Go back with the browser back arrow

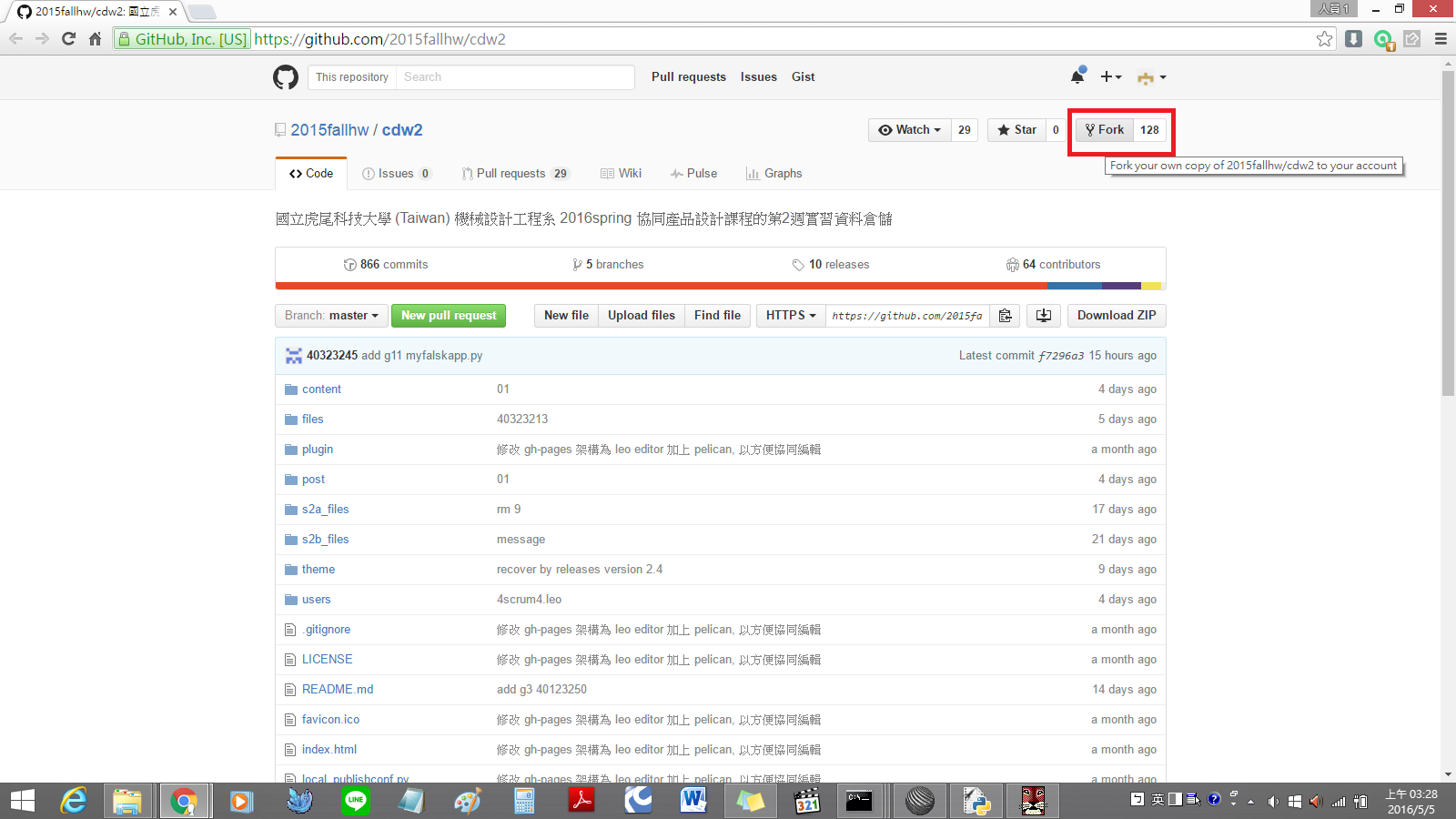15,38
